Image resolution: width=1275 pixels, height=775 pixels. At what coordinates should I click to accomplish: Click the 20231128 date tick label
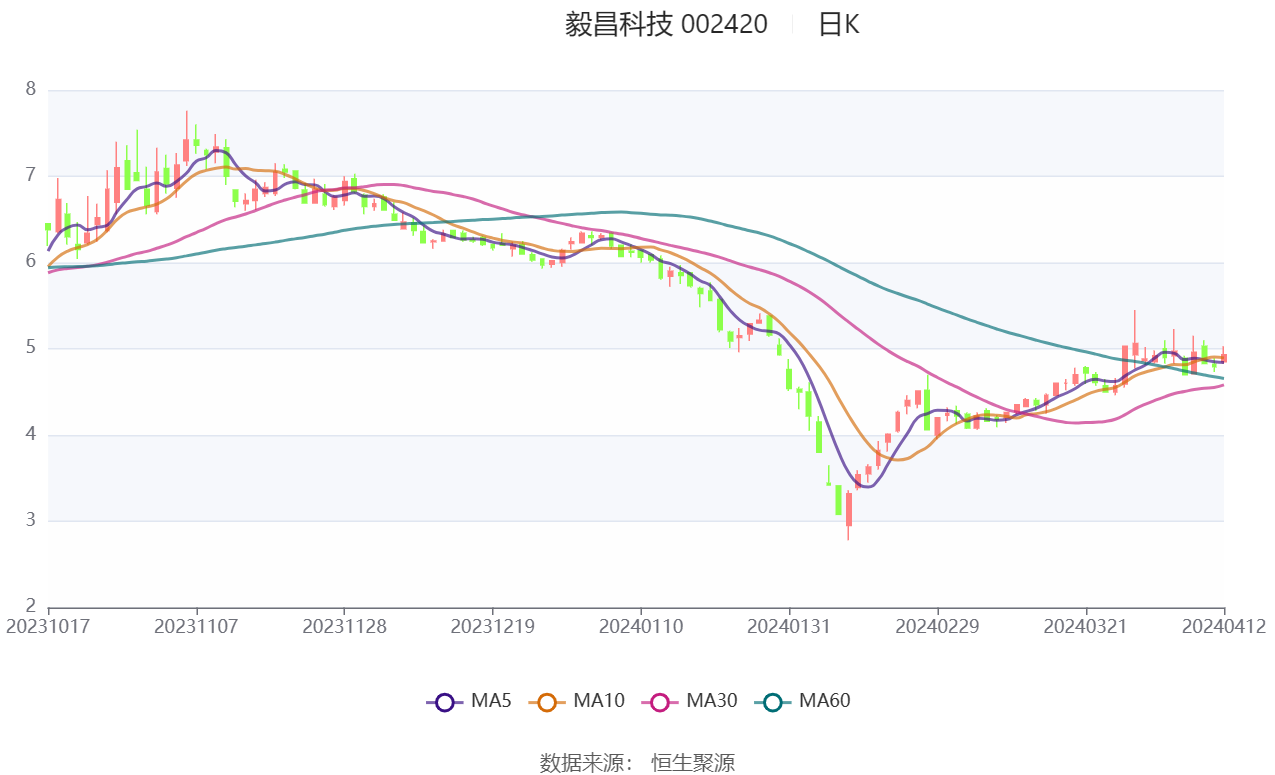[x=344, y=627]
